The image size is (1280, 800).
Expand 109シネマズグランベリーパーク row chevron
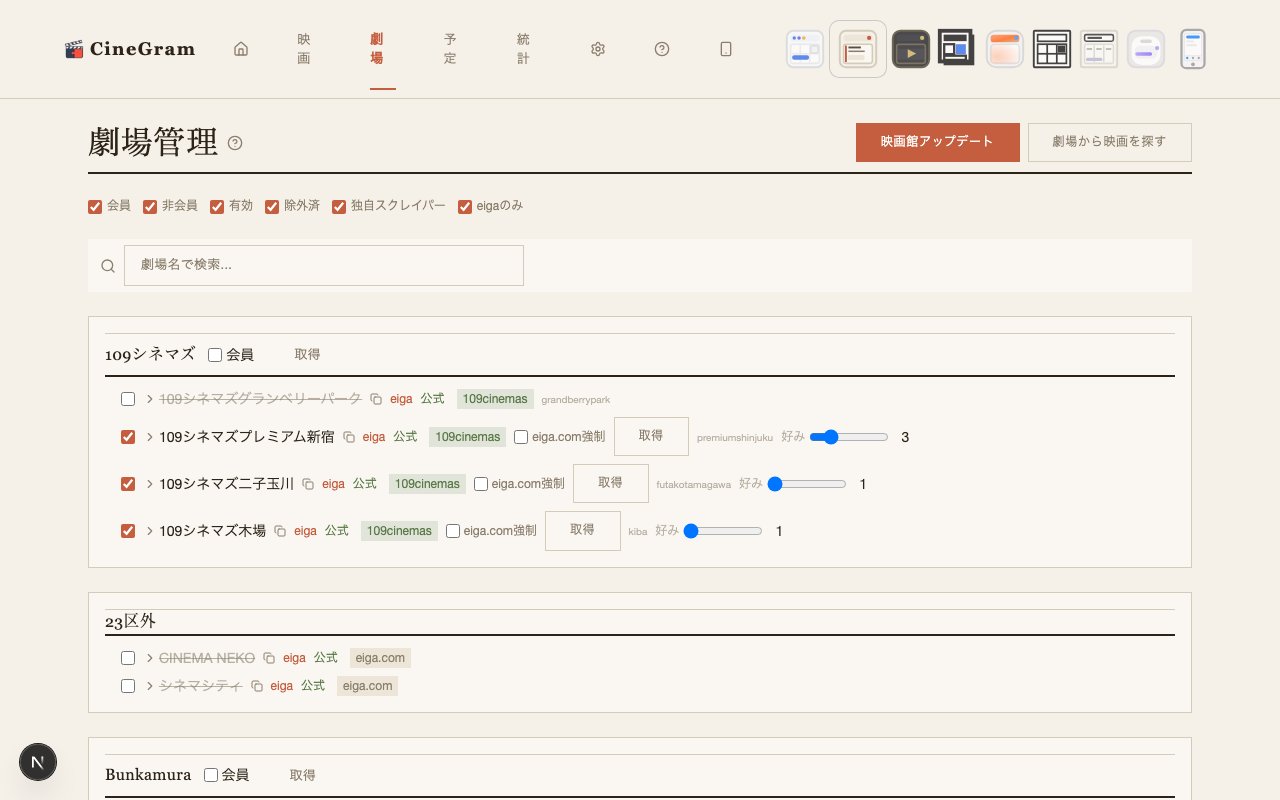click(150, 399)
